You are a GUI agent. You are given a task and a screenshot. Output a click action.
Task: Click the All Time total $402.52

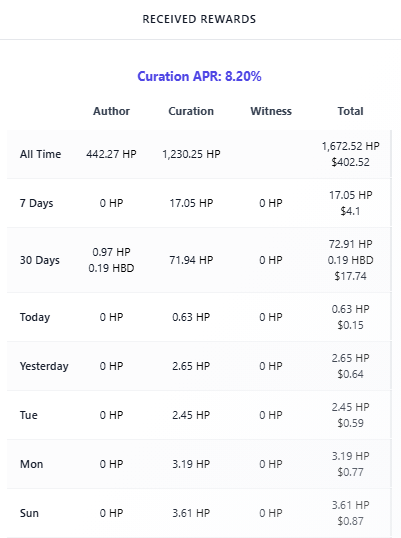(x=350, y=162)
